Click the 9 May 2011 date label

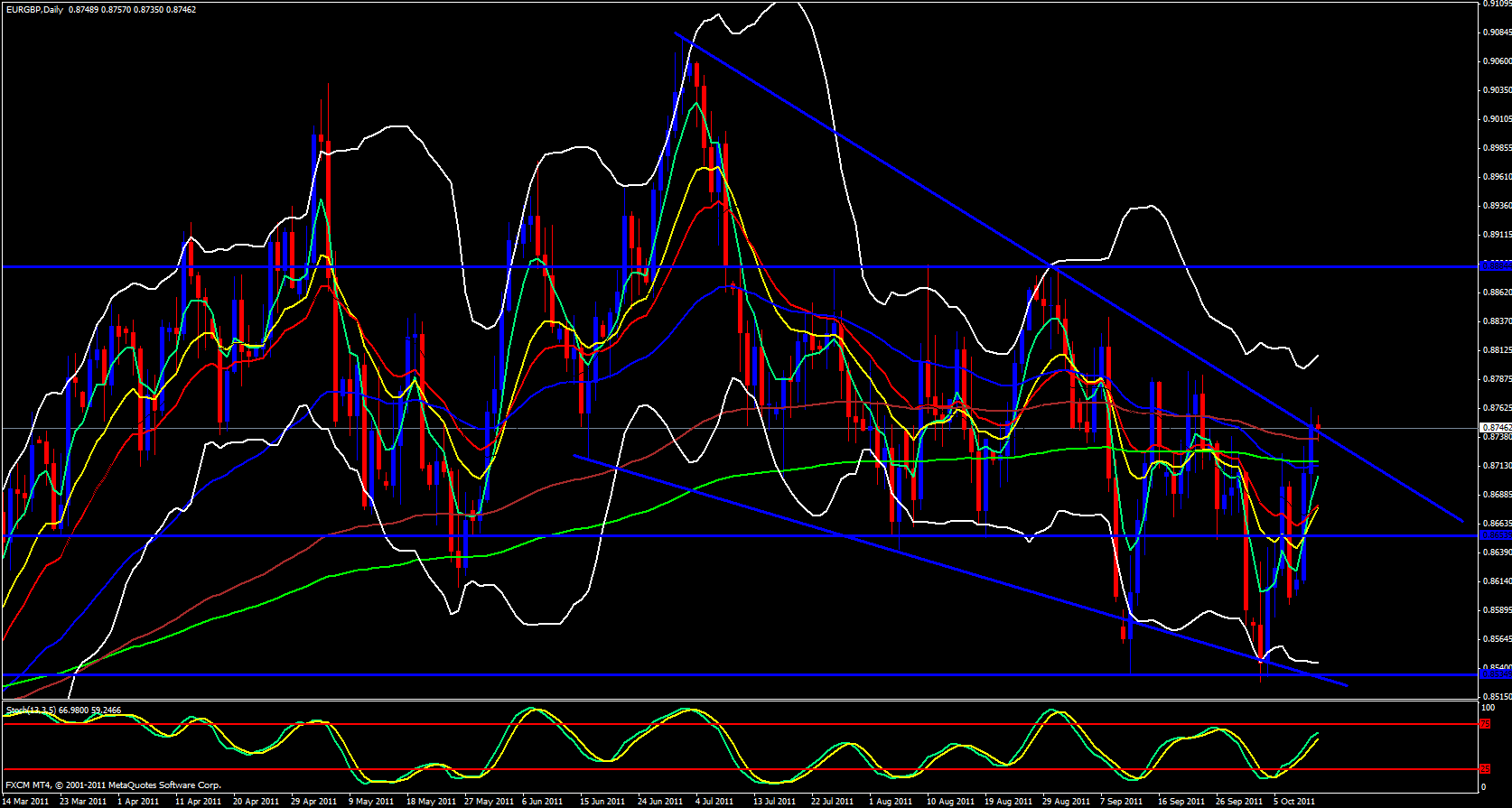click(x=371, y=801)
